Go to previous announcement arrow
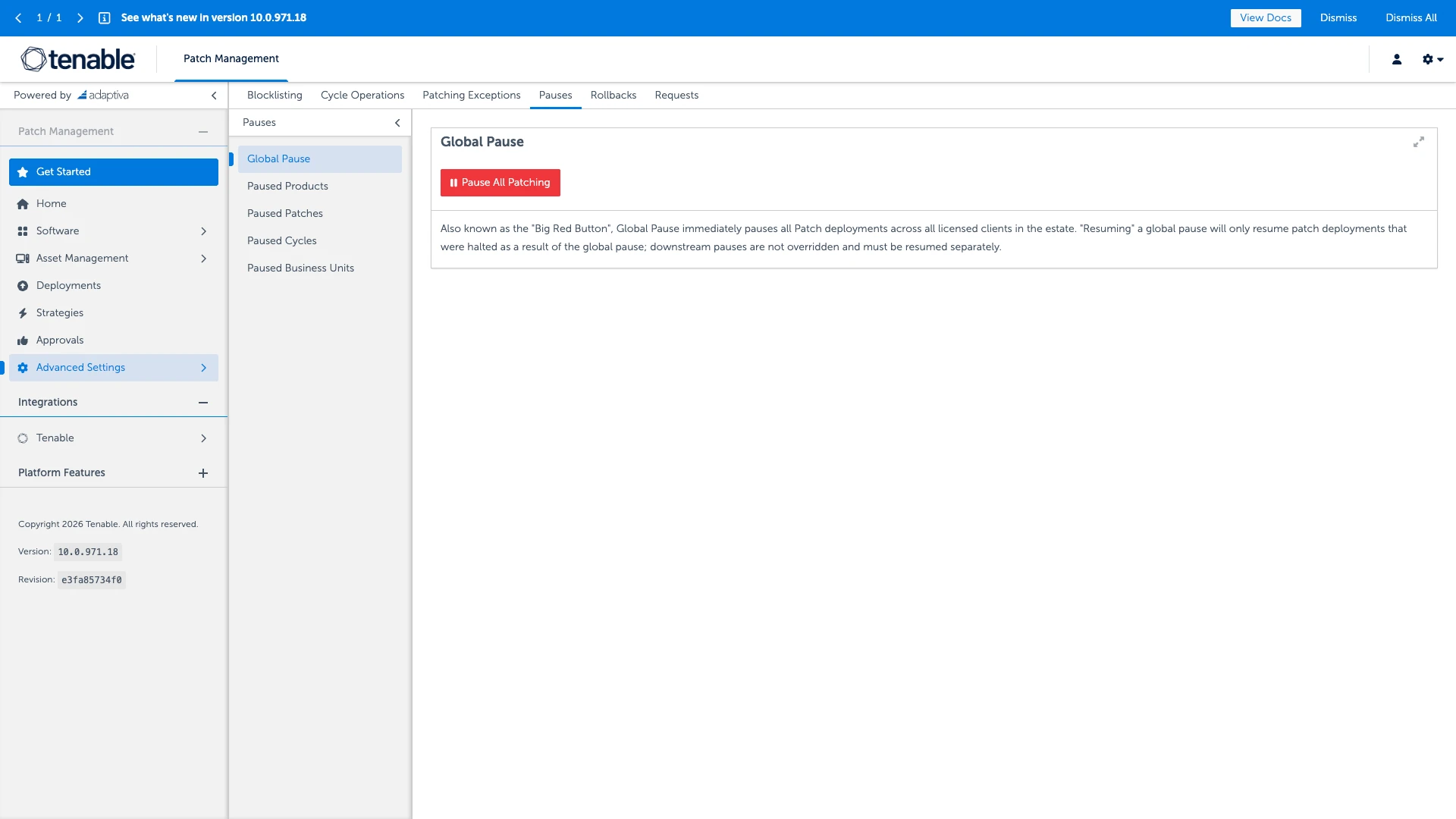 point(18,18)
